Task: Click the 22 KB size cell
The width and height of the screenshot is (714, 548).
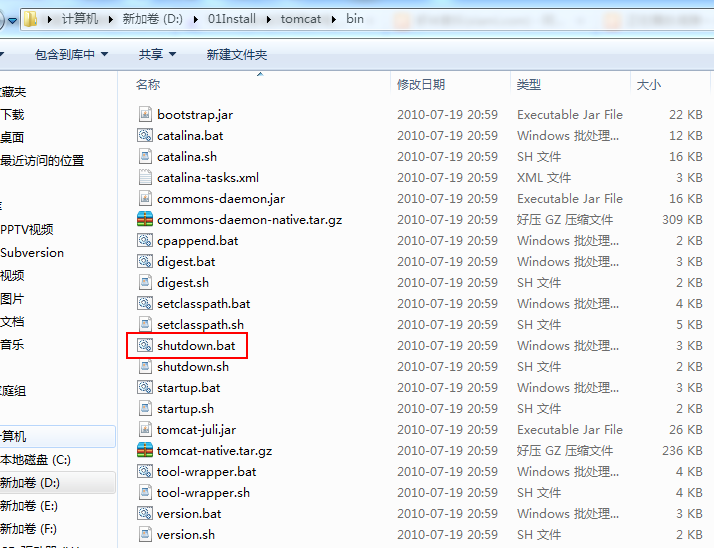Action: [686, 114]
